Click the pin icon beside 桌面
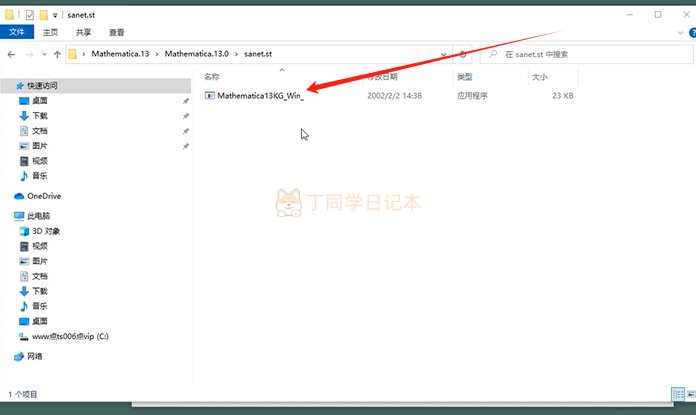 [x=186, y=101]
